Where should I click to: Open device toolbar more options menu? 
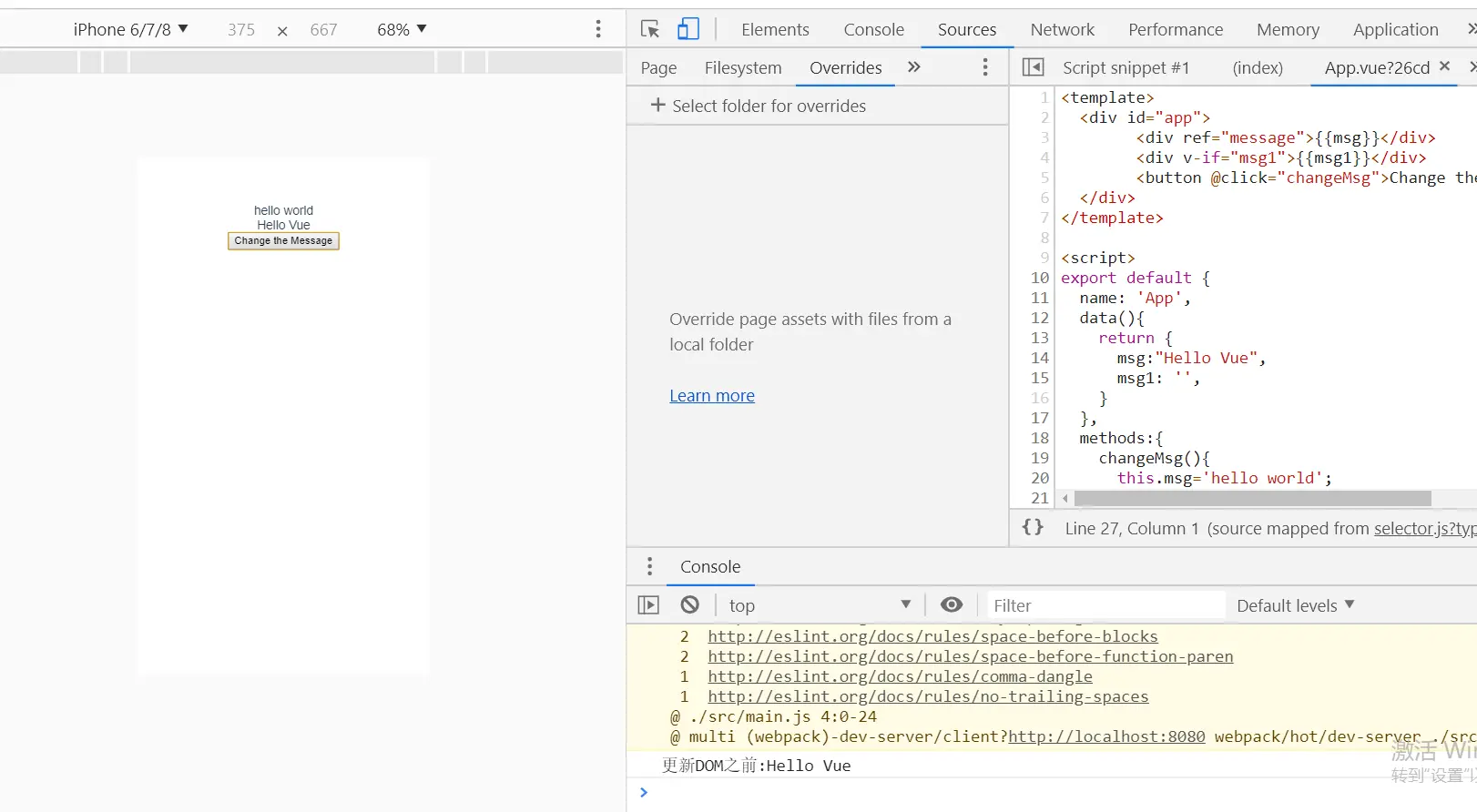598,29
